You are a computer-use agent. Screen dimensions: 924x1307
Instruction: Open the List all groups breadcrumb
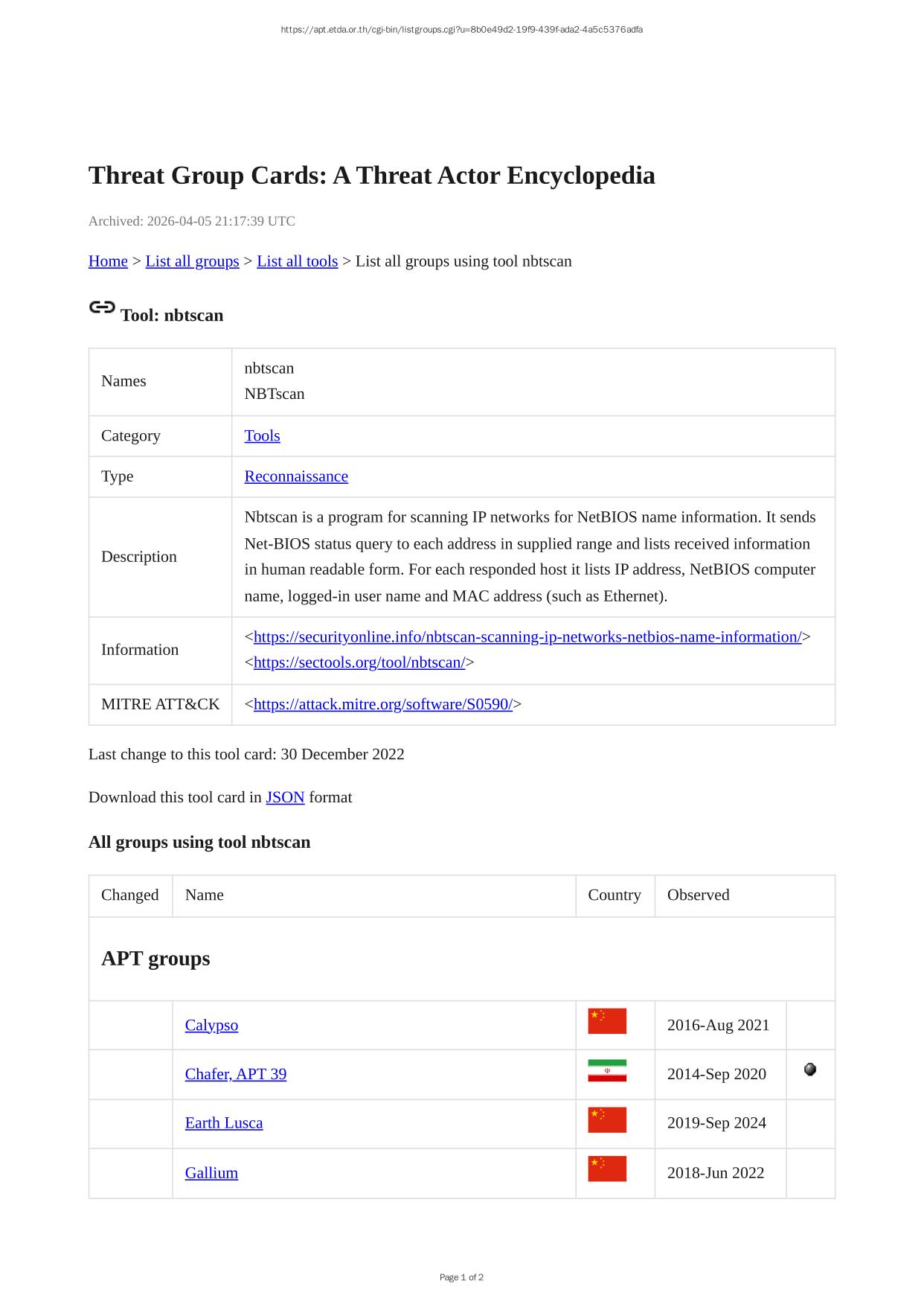[x=192, y=261]
